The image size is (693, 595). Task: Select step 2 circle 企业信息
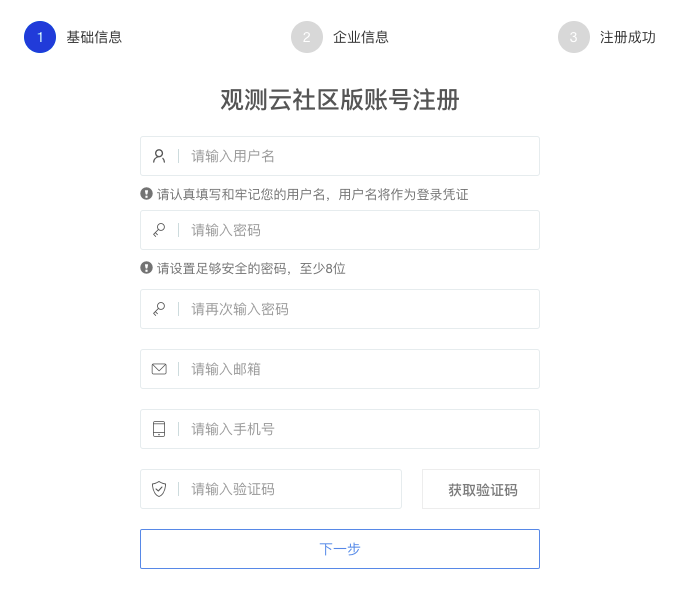point(307,37)
